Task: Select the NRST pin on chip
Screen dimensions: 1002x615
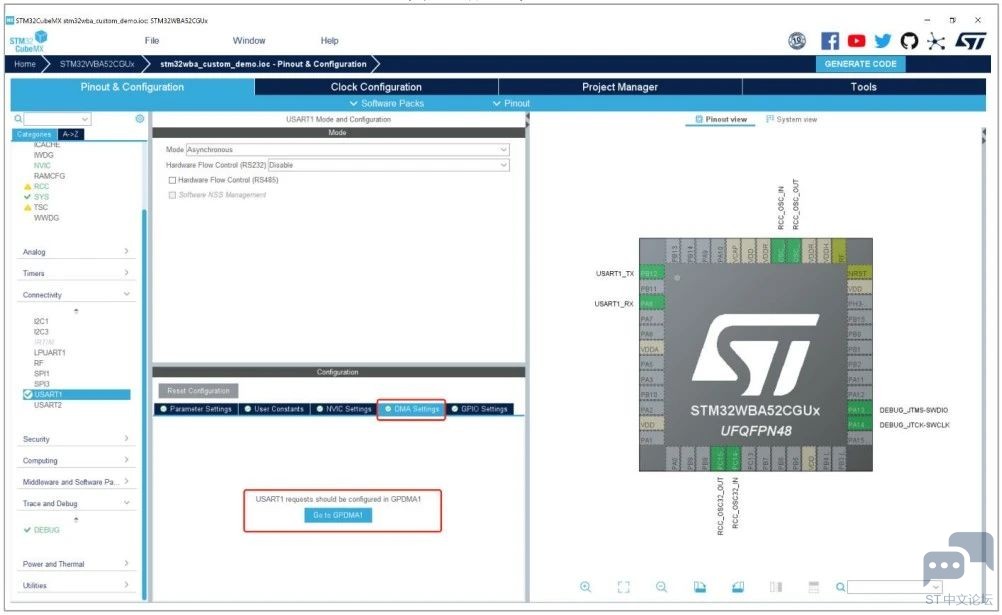Action: click(859, 273)
